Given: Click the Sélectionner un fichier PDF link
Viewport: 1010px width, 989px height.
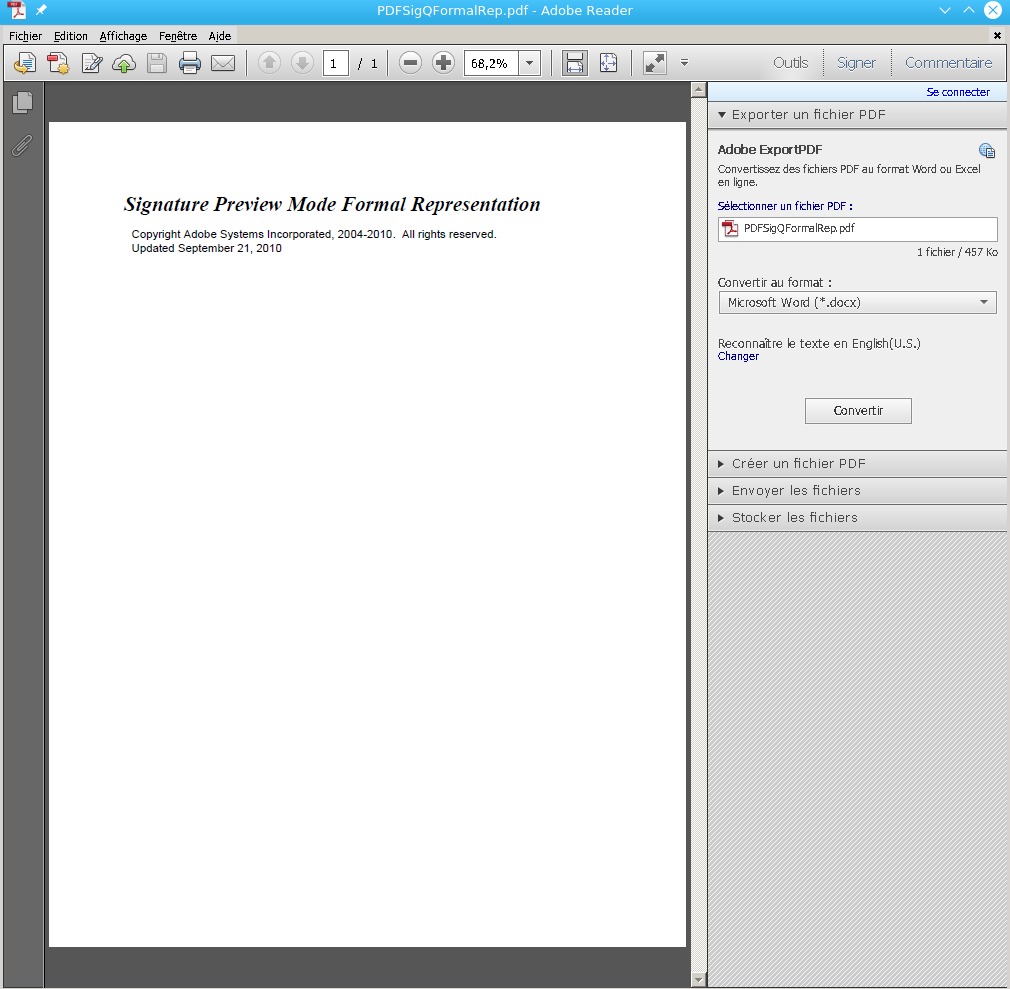Looking at the screenshot, I should click(785, 206).
